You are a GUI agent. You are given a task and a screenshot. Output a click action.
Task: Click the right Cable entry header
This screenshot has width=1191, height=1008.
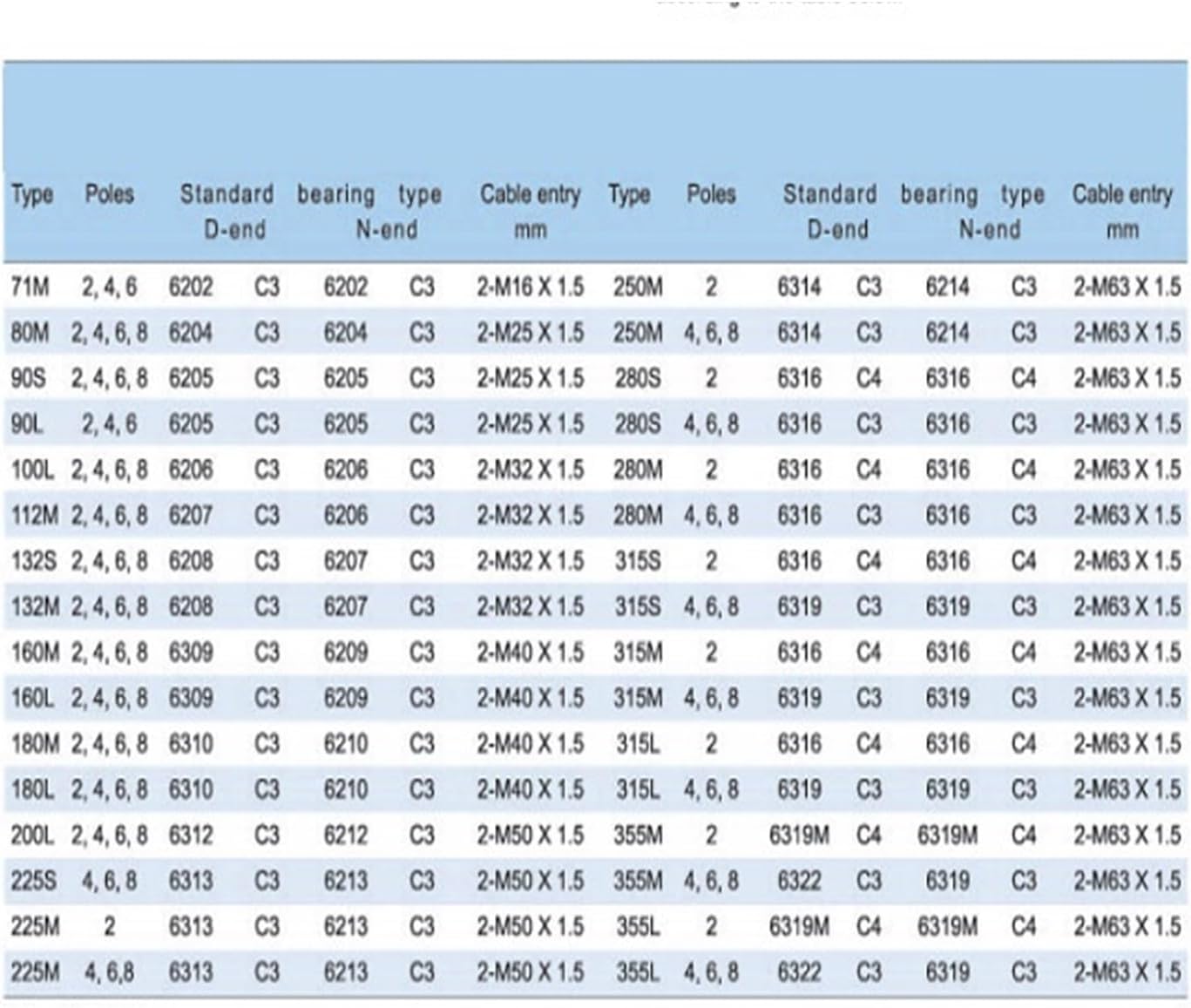click(x=1122, y=212)
